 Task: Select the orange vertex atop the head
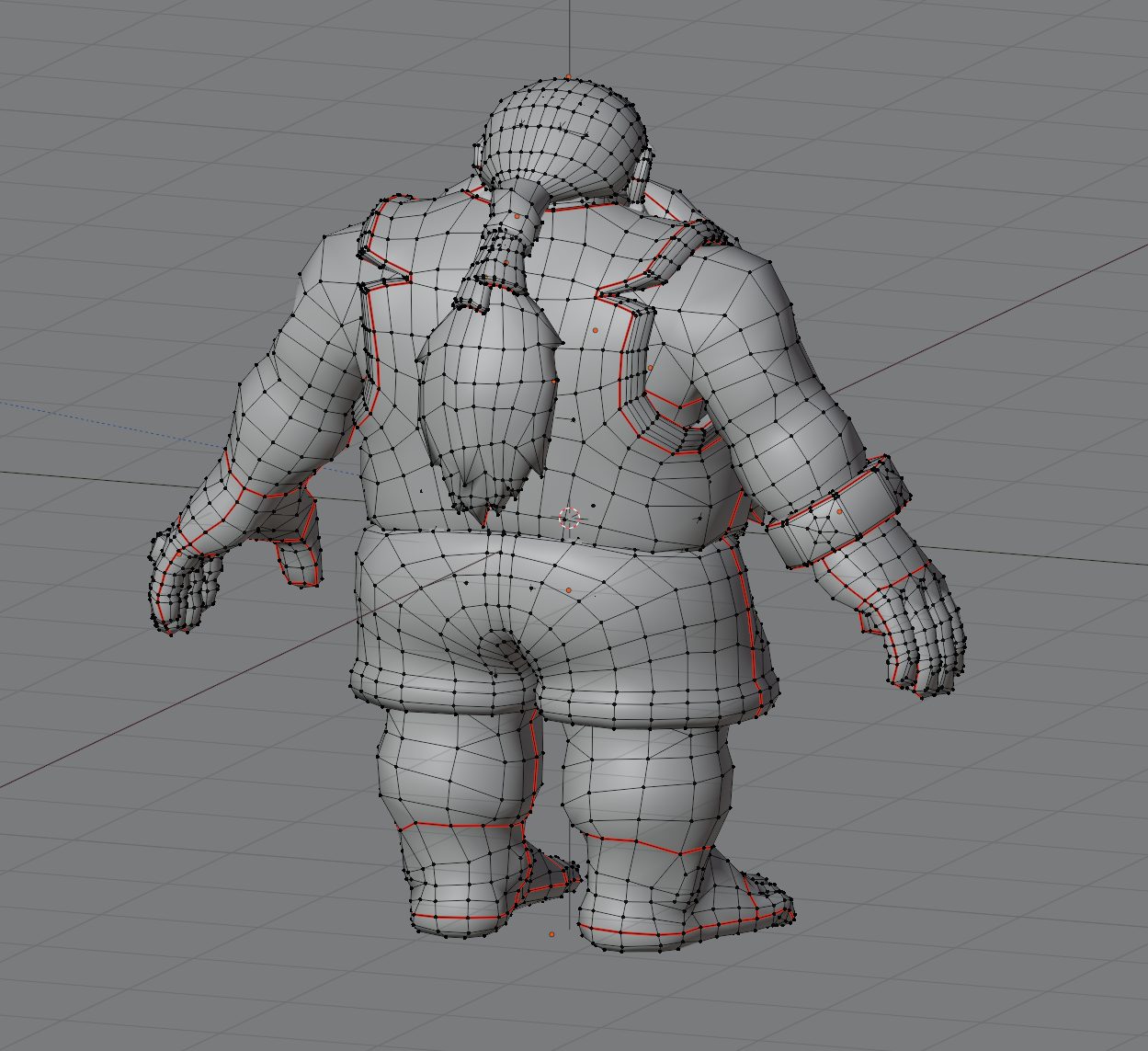pyautogui.click(x=568, y=77)
